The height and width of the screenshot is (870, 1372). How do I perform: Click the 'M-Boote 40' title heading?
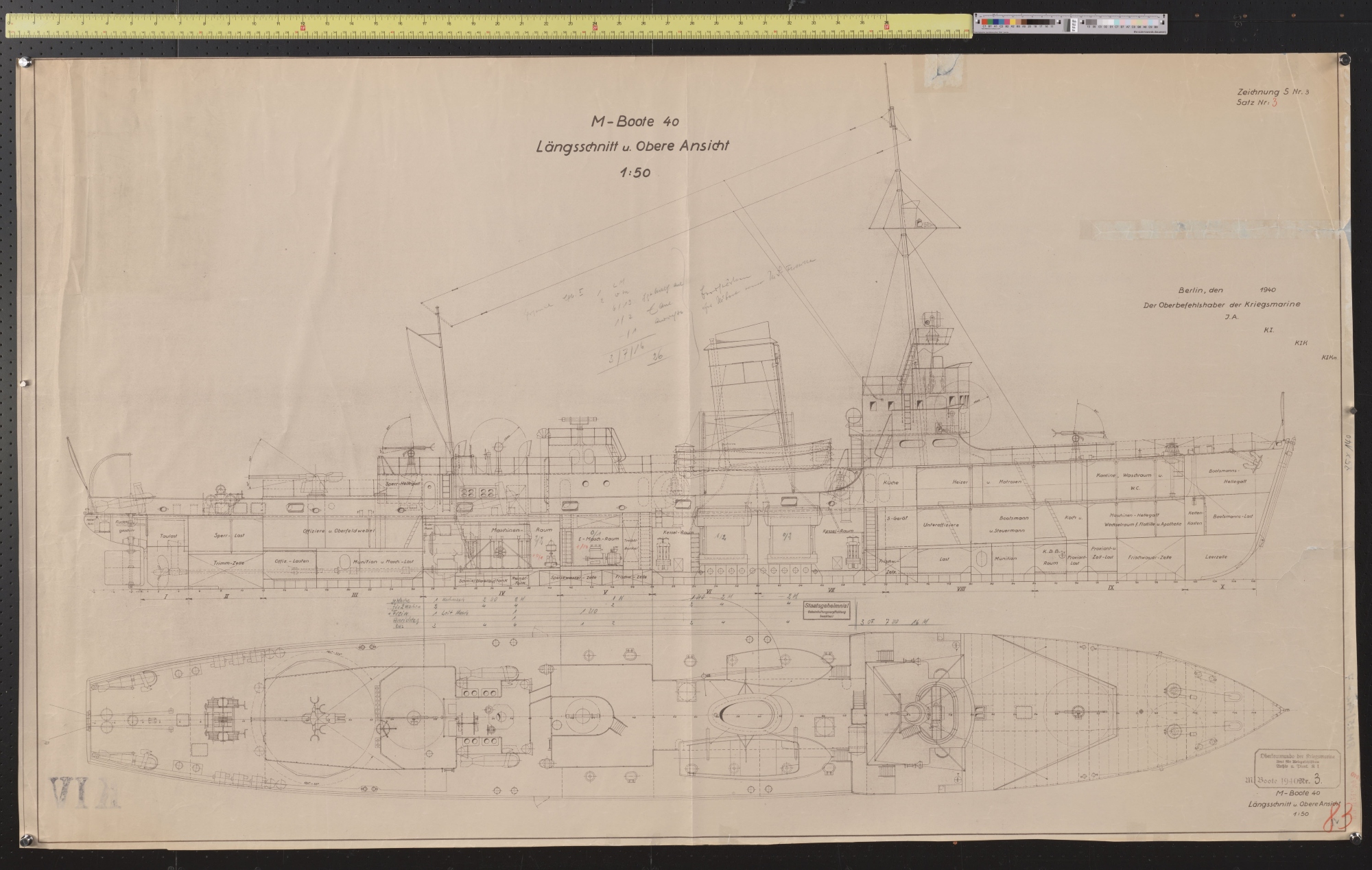[635, 123]
